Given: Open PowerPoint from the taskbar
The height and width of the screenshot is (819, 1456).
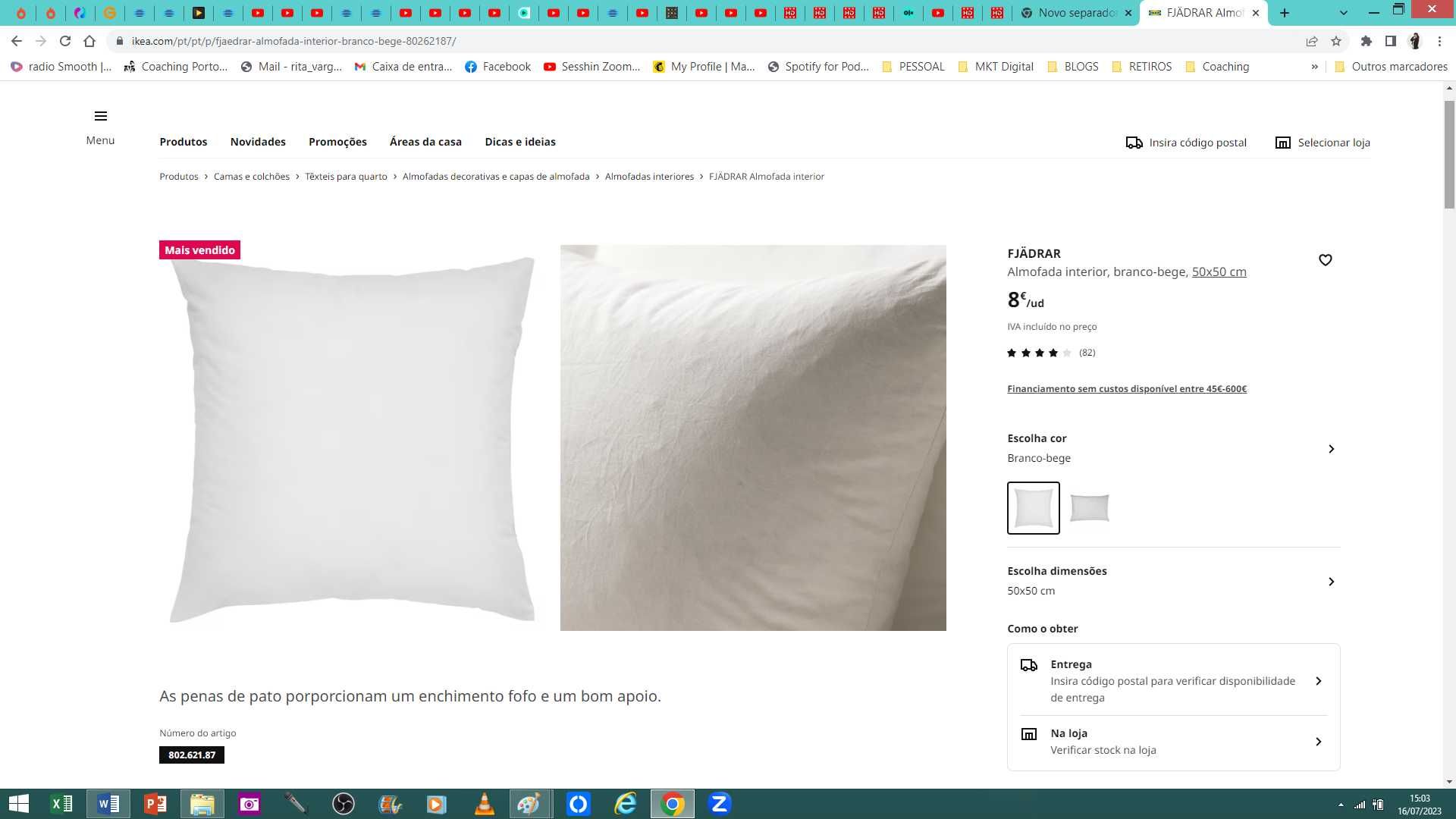Looking at the screenshot, I should 155,804.
